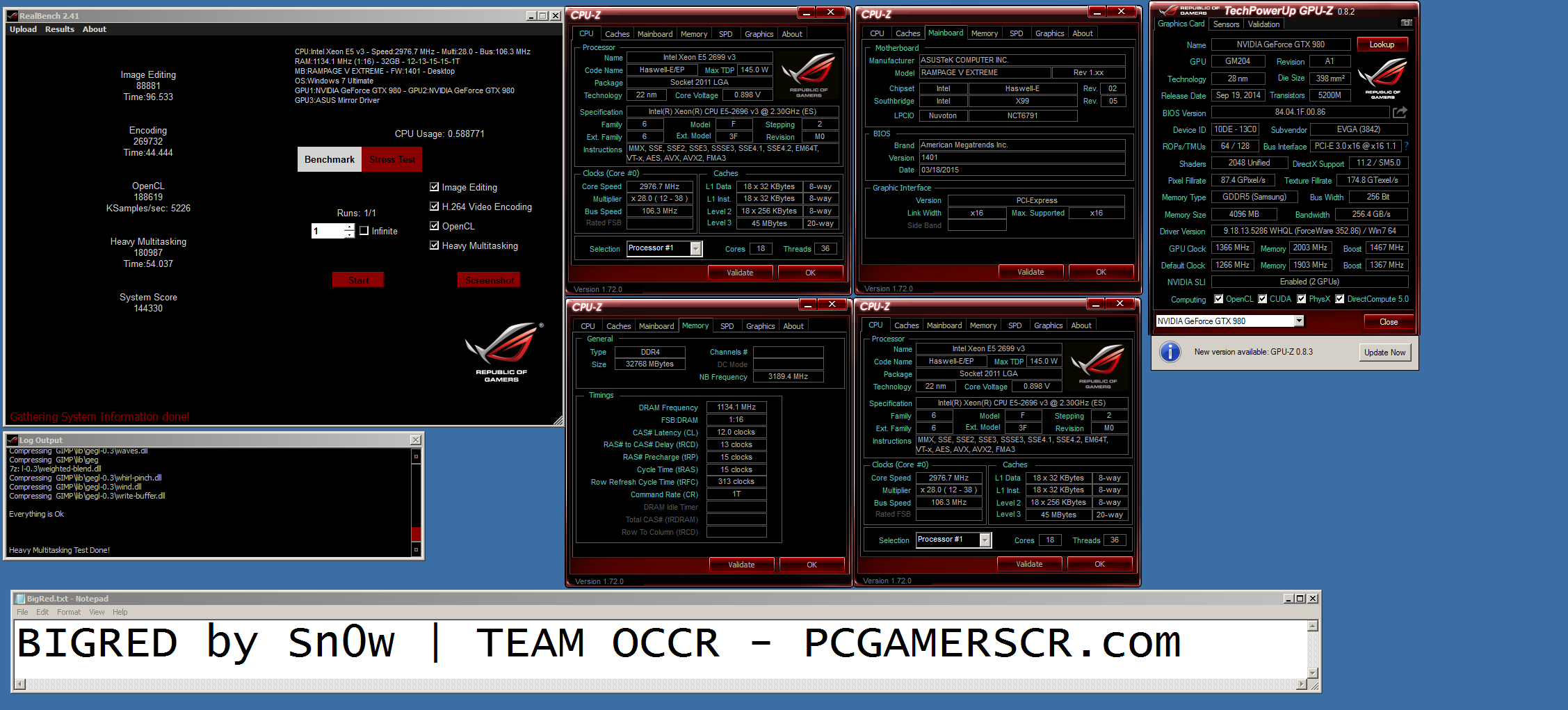1568x710 pixels.
Task: Click the red Start button
Action: (358, 280)
